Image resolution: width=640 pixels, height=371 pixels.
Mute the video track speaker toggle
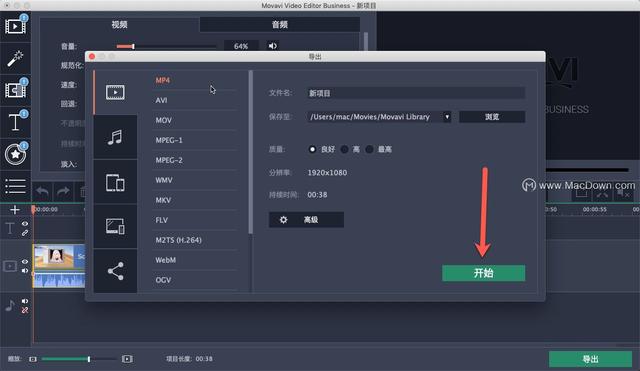coord(25,271)
